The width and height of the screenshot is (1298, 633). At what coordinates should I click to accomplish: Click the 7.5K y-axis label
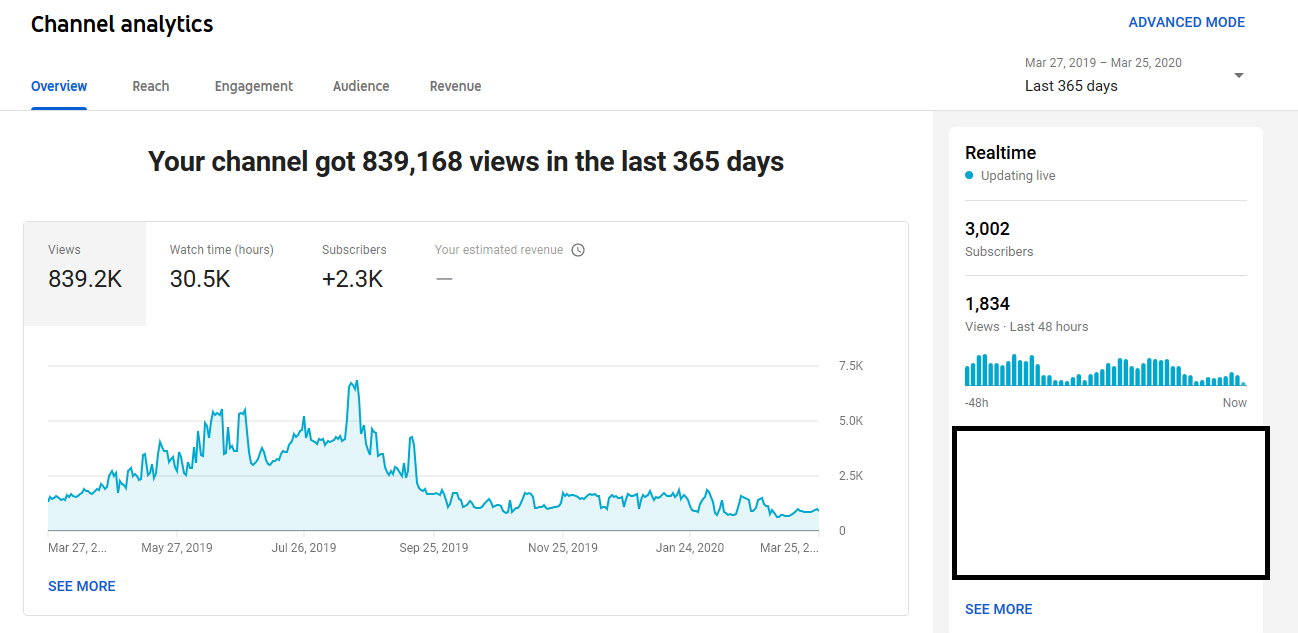(x=850, y=366)
